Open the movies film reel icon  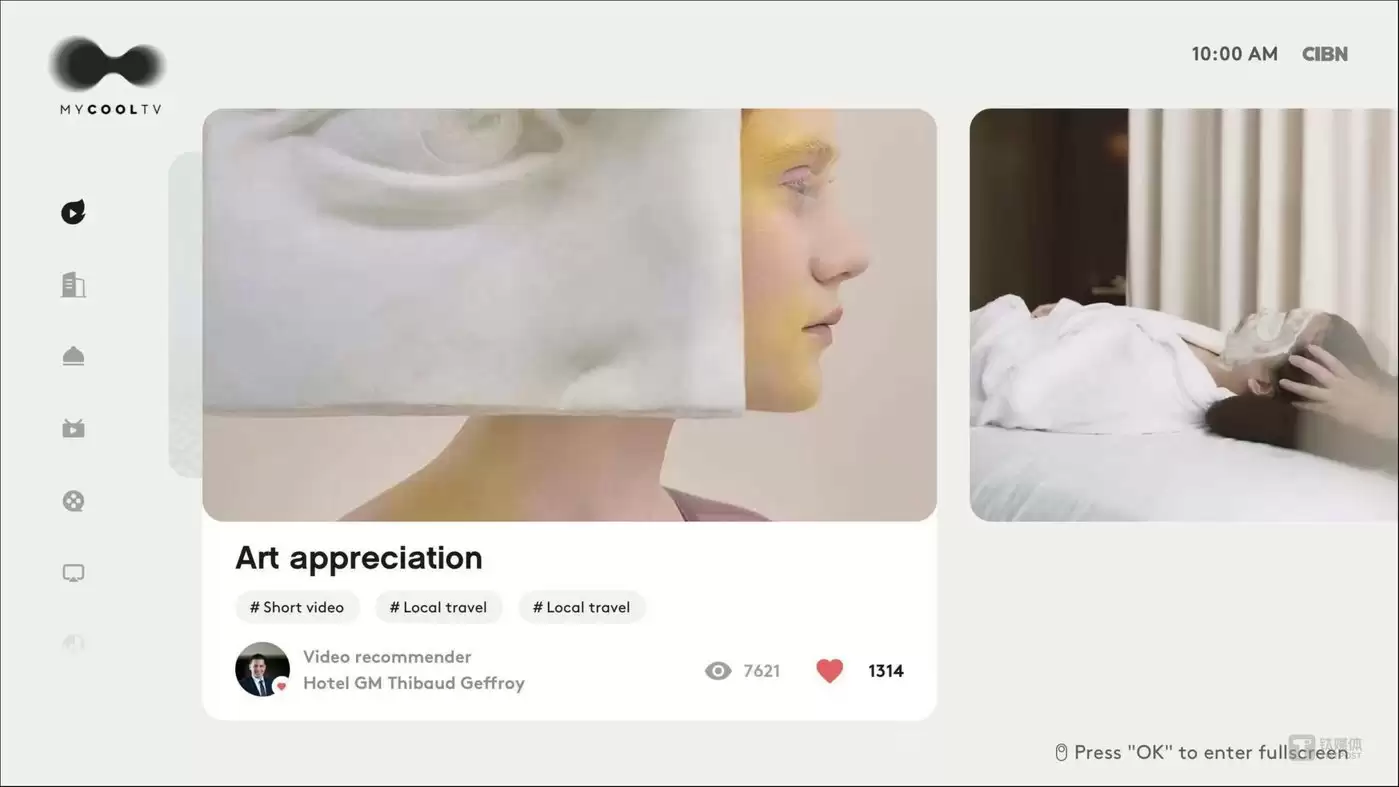(73, 501)
